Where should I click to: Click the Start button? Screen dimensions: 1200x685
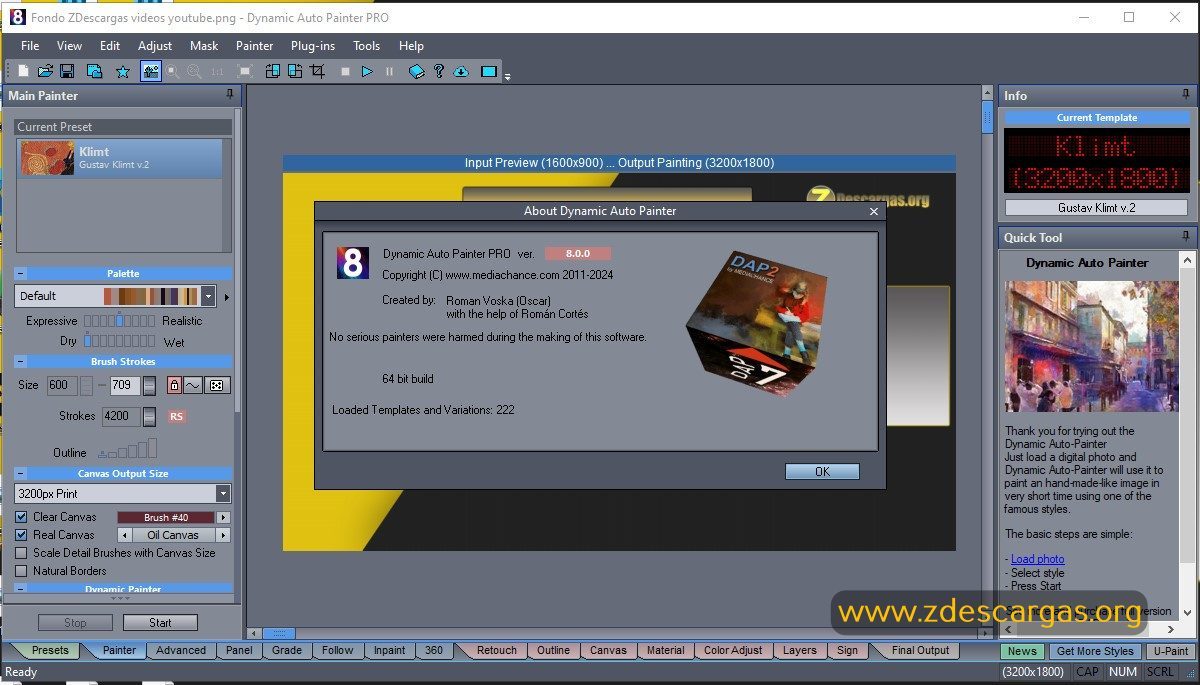(x=160, y=622)
